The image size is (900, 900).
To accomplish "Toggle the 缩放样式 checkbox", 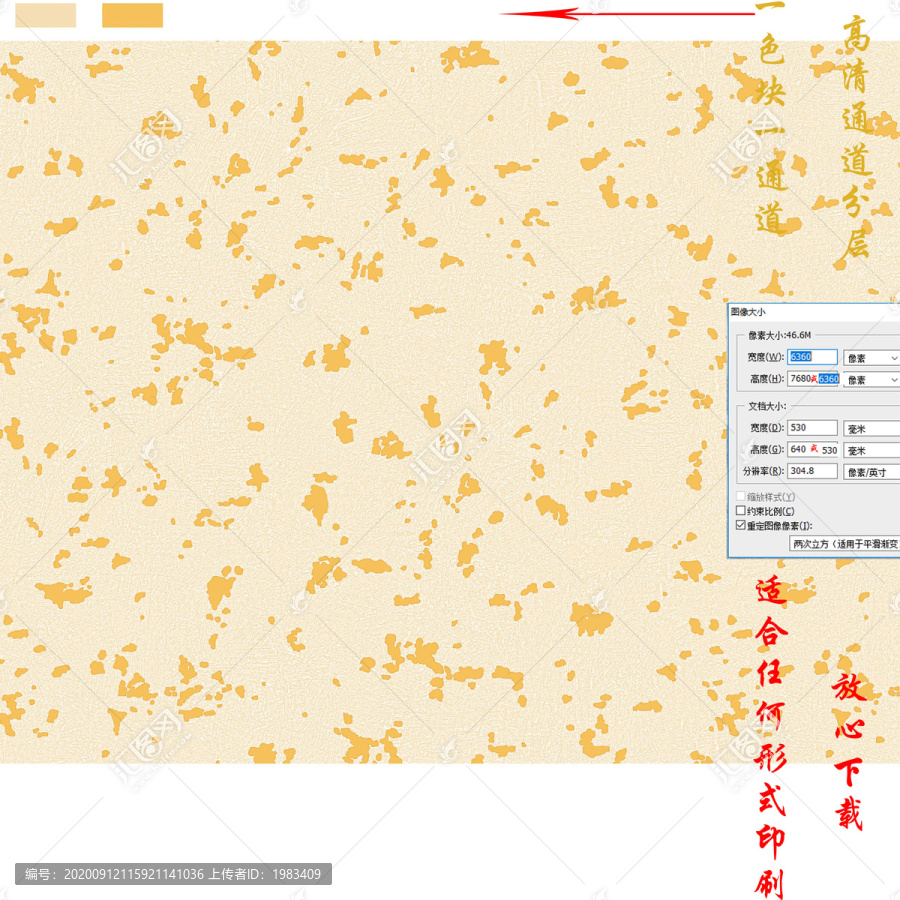I will (741, 496).
